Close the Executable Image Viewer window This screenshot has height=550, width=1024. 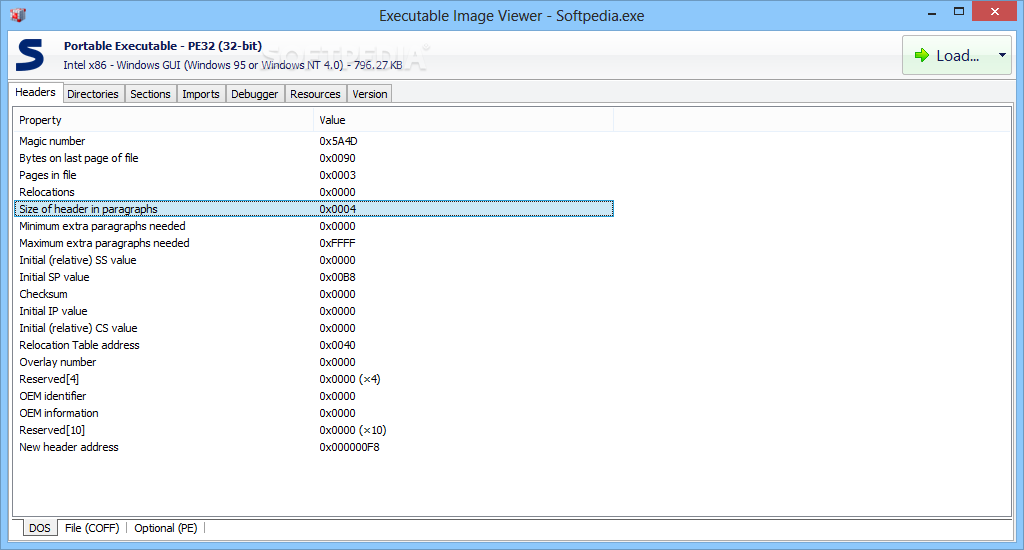click(x=995, y=12)
